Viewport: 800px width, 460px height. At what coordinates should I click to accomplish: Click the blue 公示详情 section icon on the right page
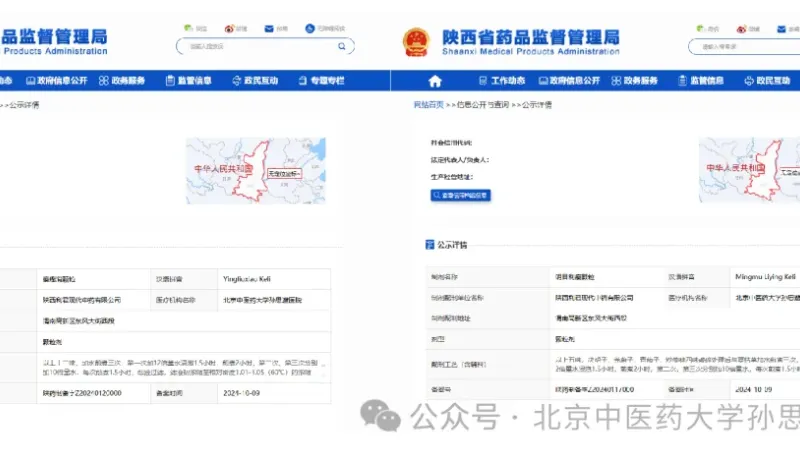[x=430, y=245]
